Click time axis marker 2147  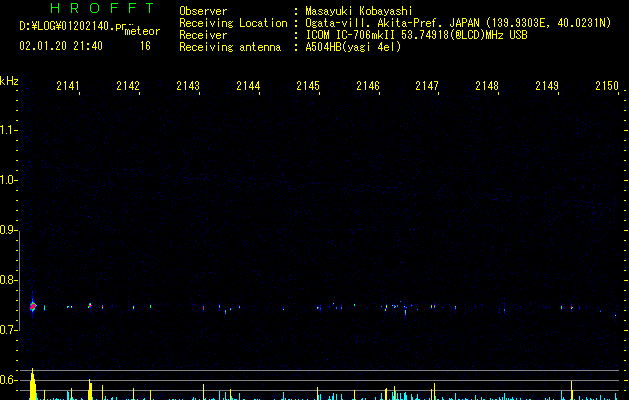(x=427, y=86)
